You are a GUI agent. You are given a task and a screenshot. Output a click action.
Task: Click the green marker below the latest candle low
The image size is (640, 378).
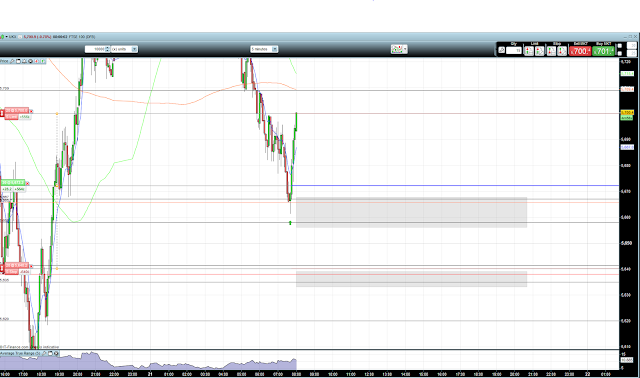click(x=290, y=223)
